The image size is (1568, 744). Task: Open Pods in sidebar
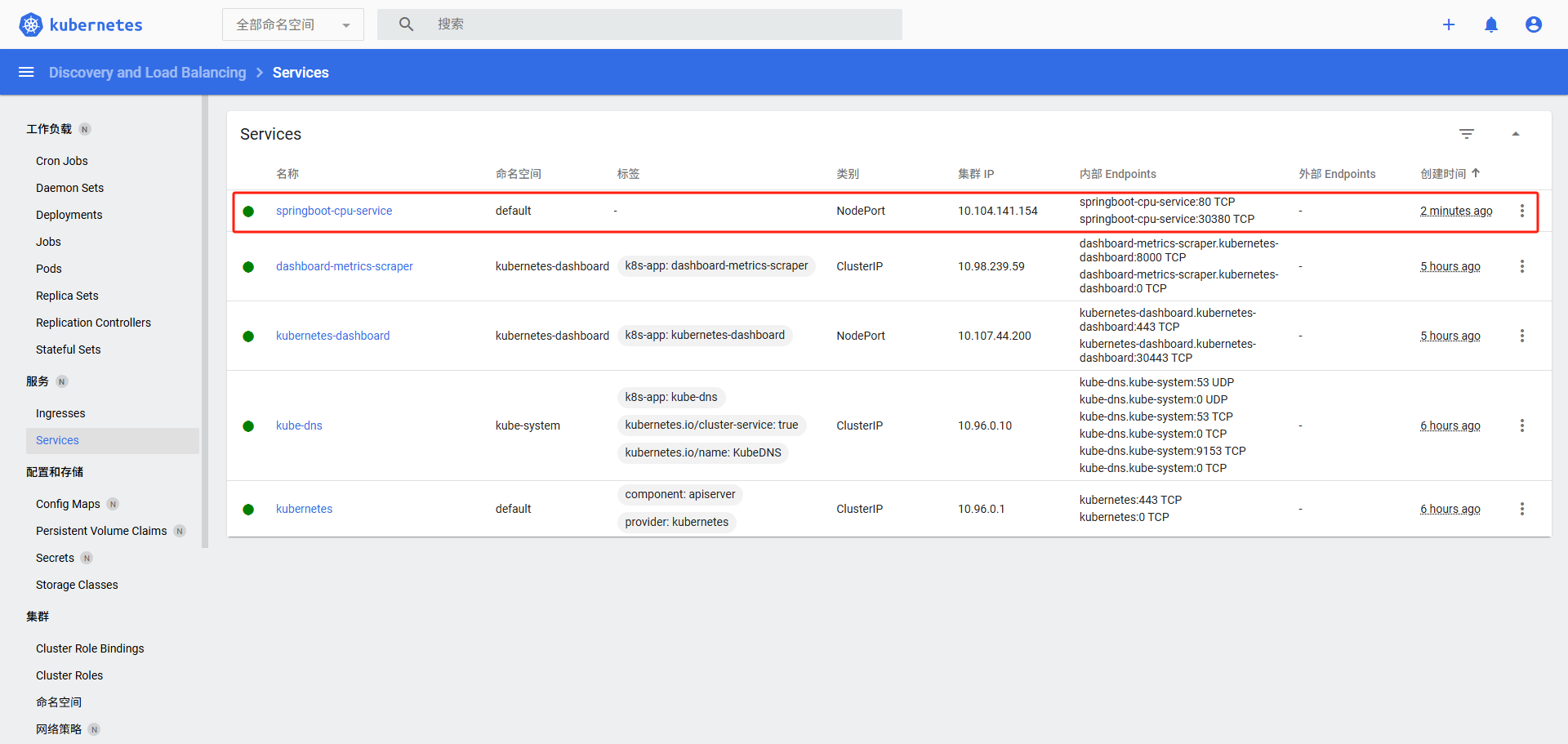point(49,269)
